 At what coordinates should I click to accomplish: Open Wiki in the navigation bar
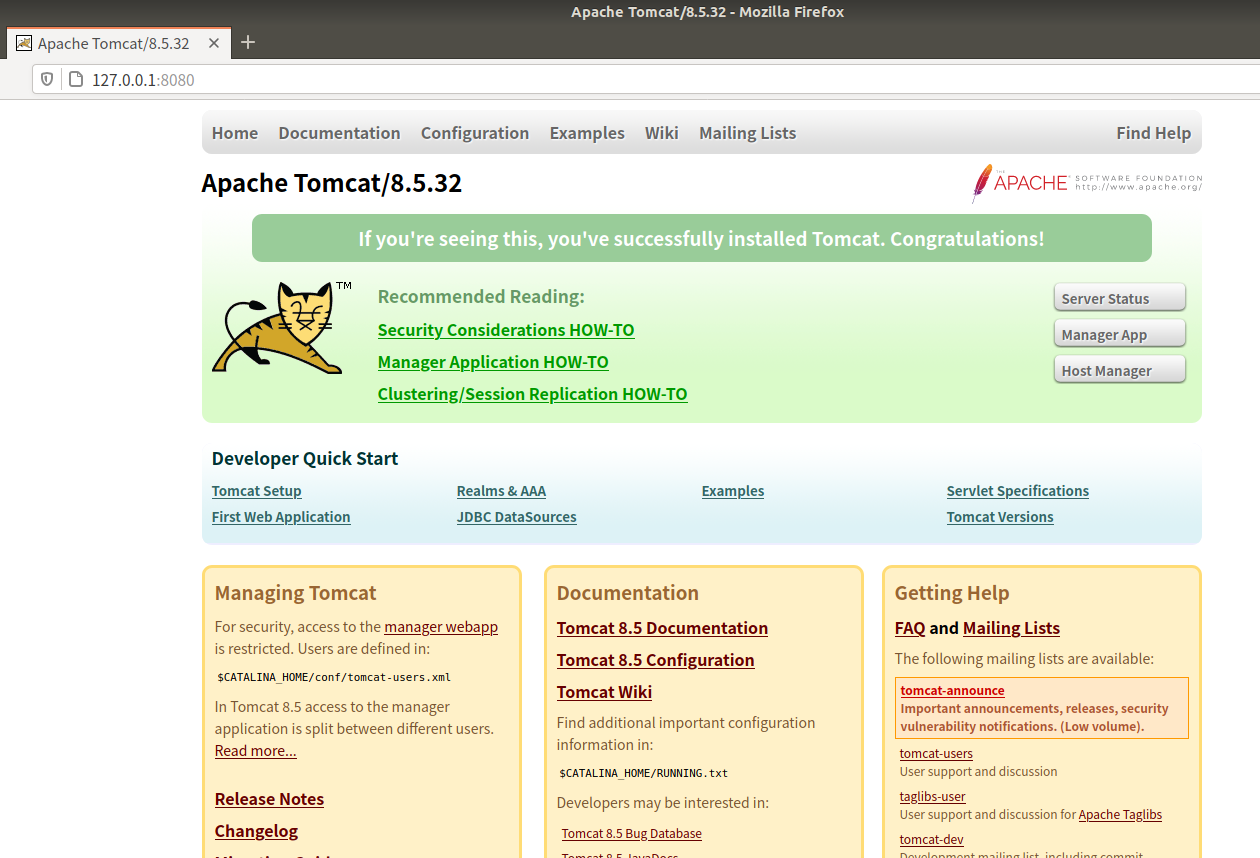662,133
